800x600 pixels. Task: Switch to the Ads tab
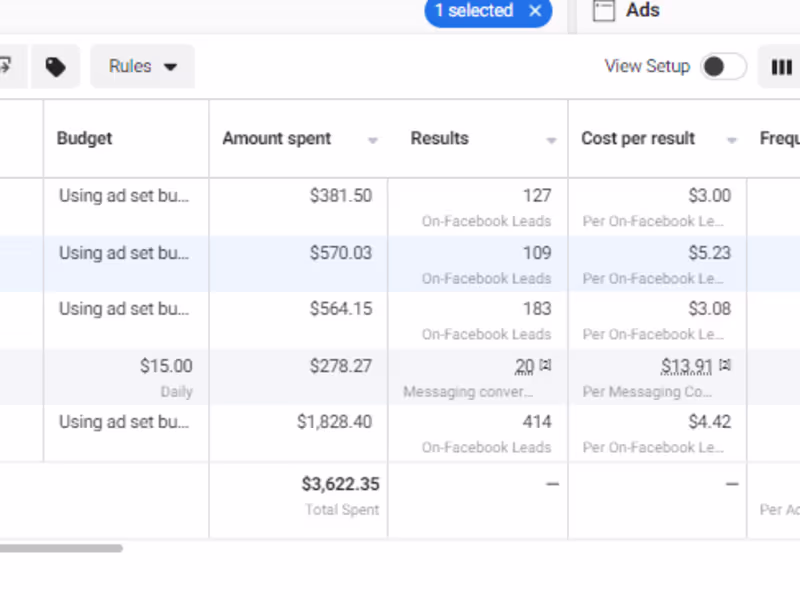[x=642, y=11]
